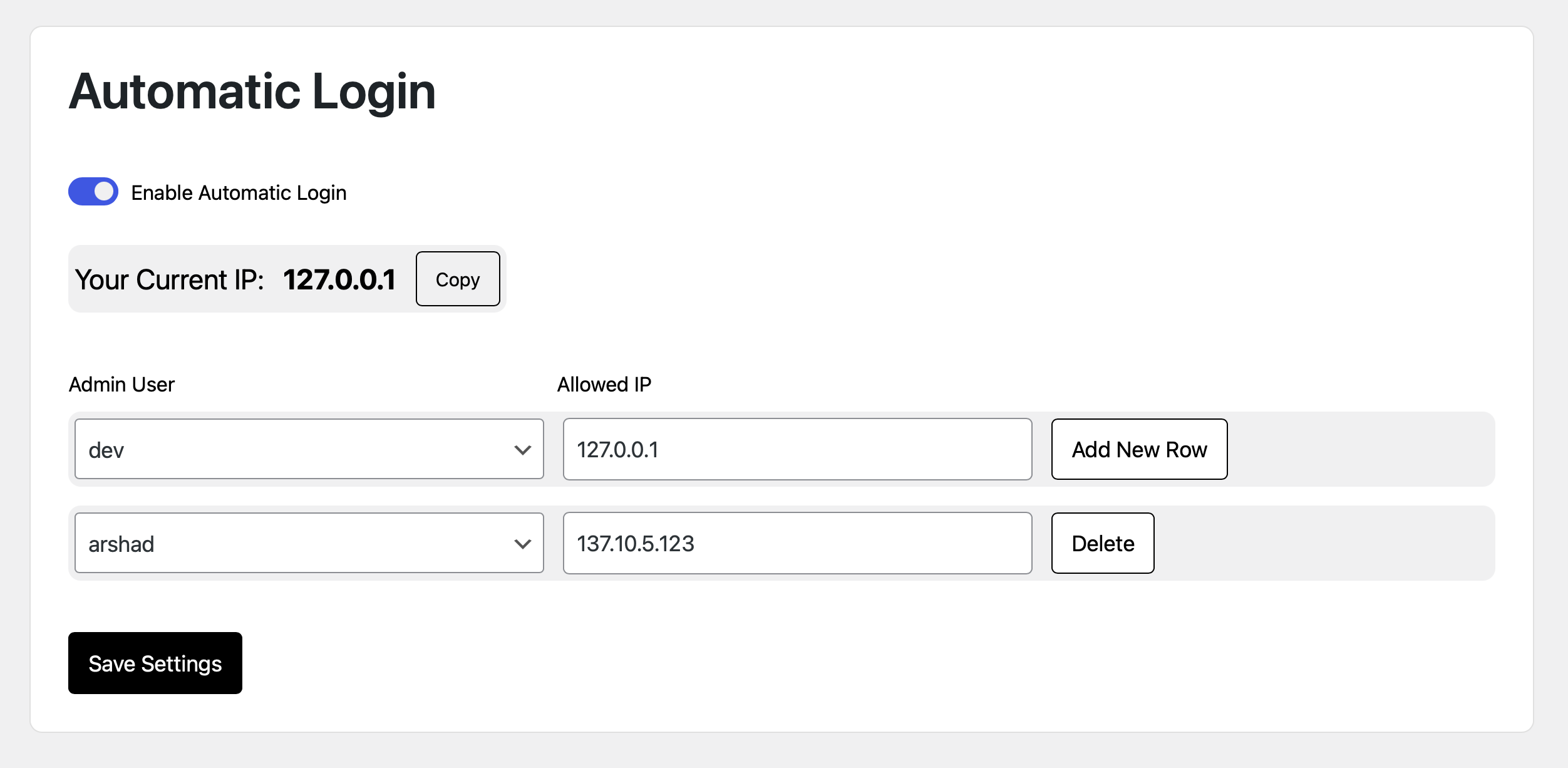The width and height of the screenshot is (1568, 768).
Task: Open the 'arshad' admin user dropdown
Action: 309,543
